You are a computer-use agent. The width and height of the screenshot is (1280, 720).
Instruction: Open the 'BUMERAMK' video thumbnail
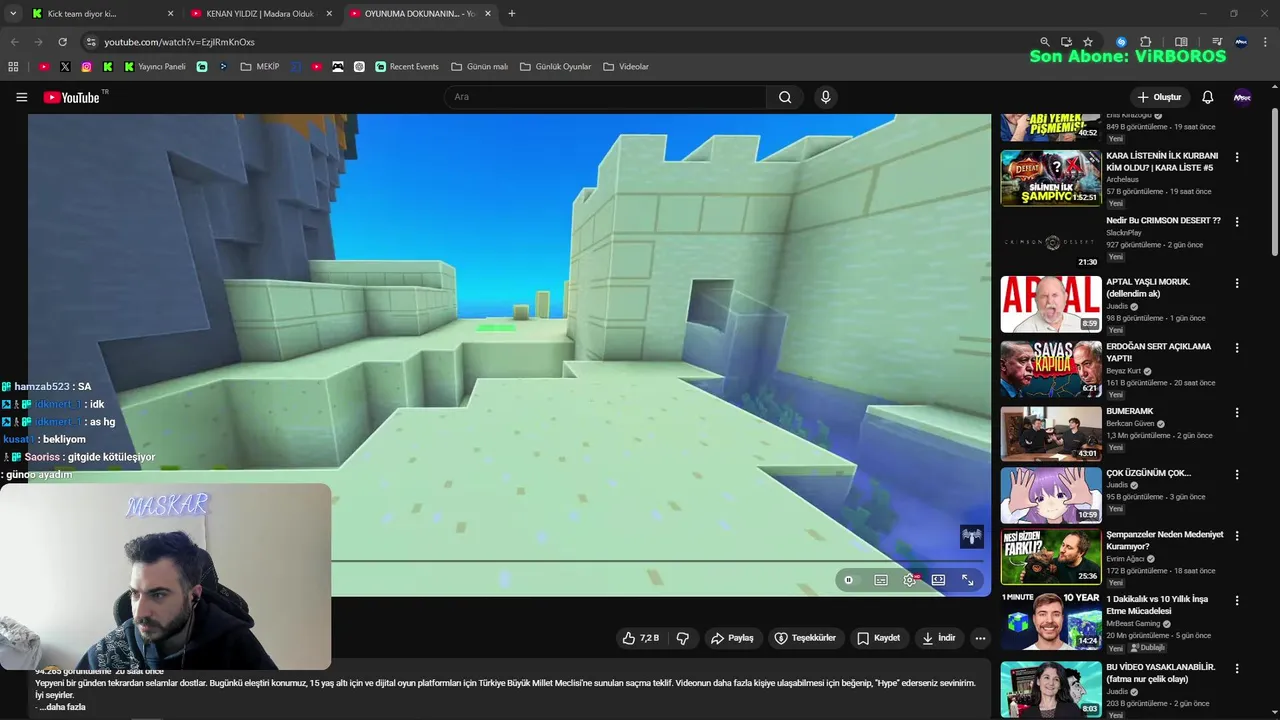pyautogui.click(x=1051, y=433)
